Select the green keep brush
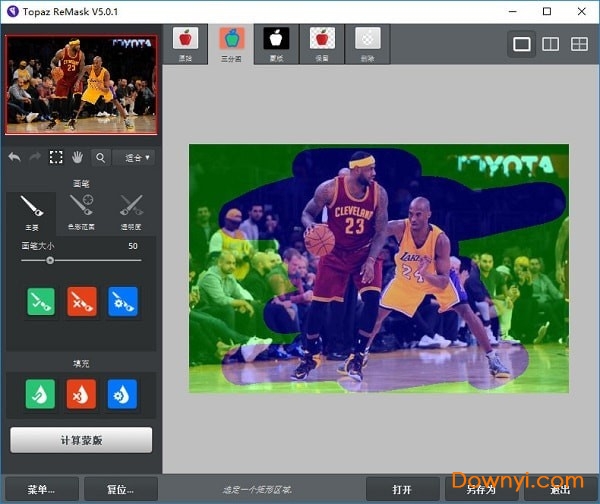Screen dimensions: 600x504 [x=40, y=301]
